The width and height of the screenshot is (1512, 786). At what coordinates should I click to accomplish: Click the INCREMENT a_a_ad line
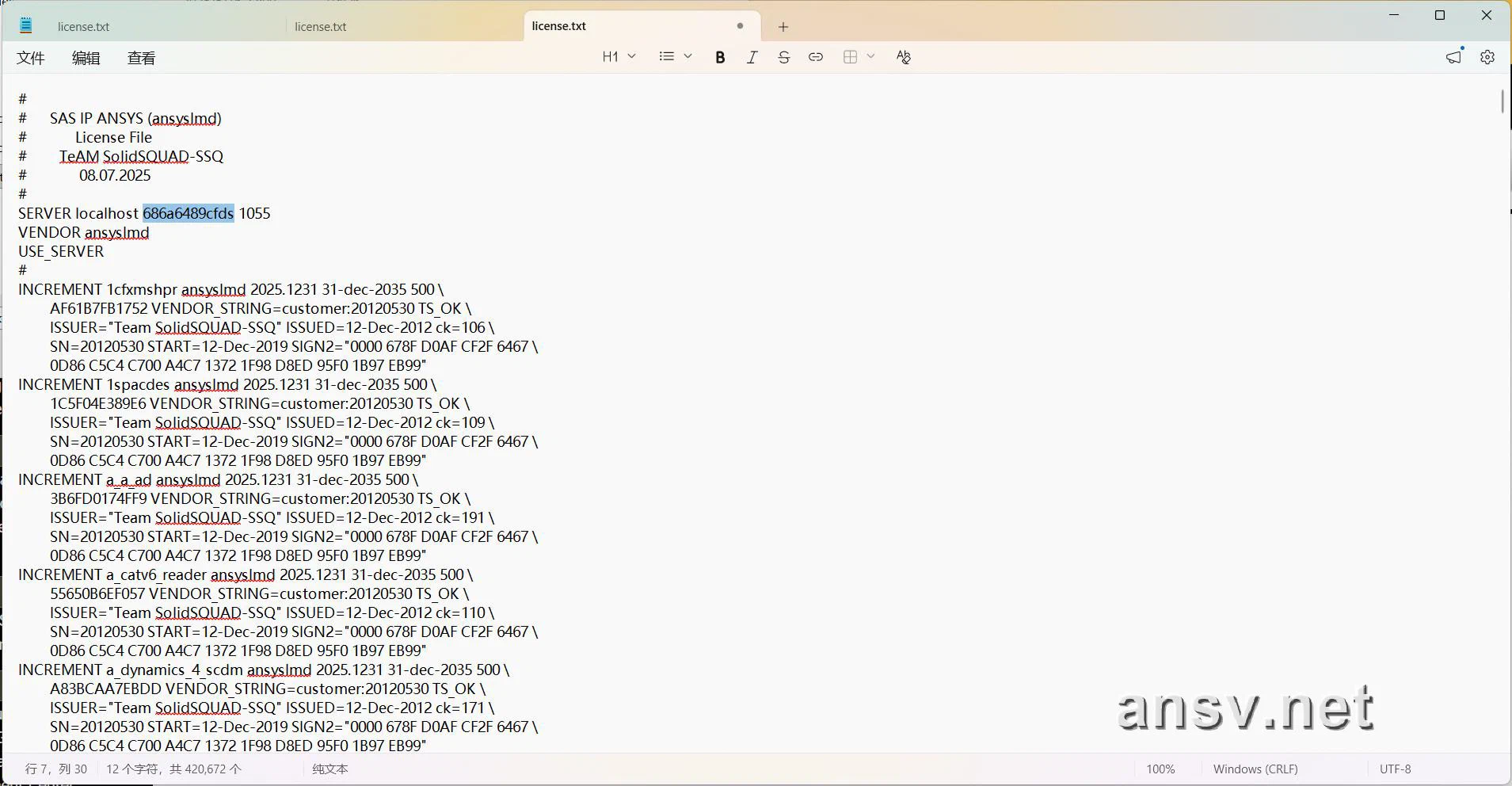click(219, 479)
